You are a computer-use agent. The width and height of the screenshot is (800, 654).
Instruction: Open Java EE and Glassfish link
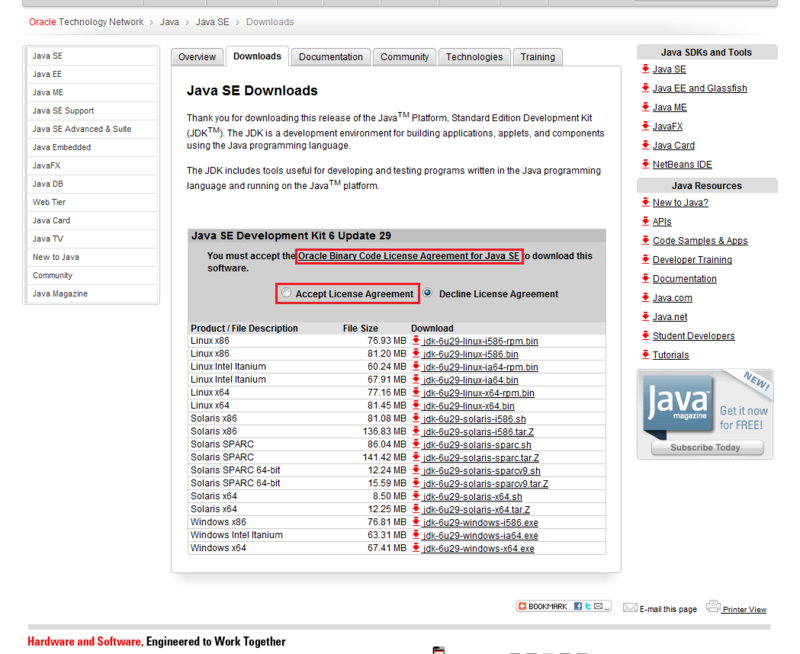click(x=699, y=88)
